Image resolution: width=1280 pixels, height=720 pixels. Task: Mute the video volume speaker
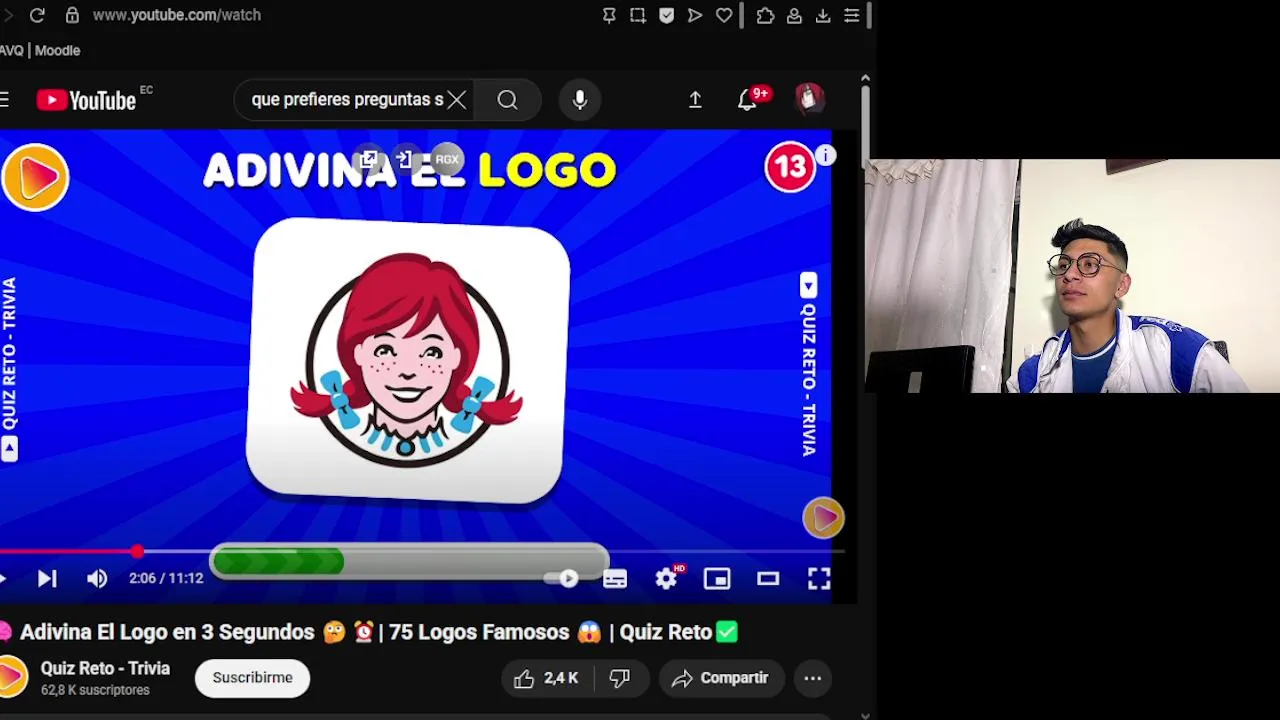tap(97, 578)
